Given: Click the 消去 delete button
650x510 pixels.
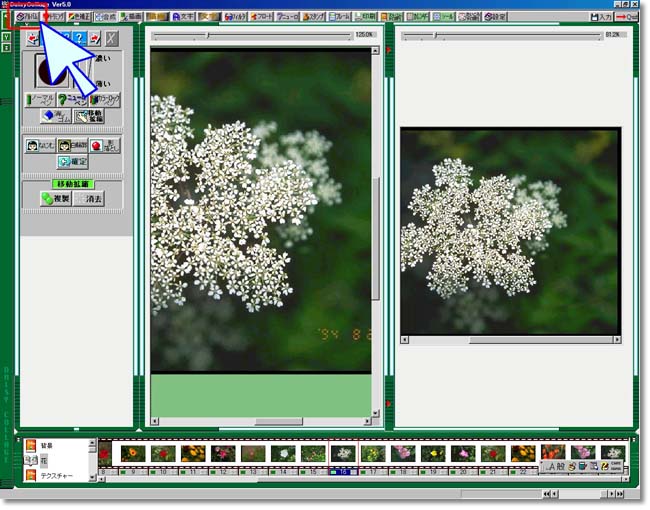Looking at the screenshot, I should click(x=88, y=199).
